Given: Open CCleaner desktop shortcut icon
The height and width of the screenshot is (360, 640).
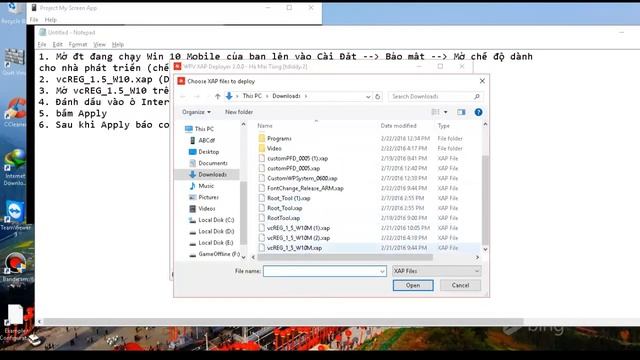Looking at the screenshot, I should coord(15,112).
